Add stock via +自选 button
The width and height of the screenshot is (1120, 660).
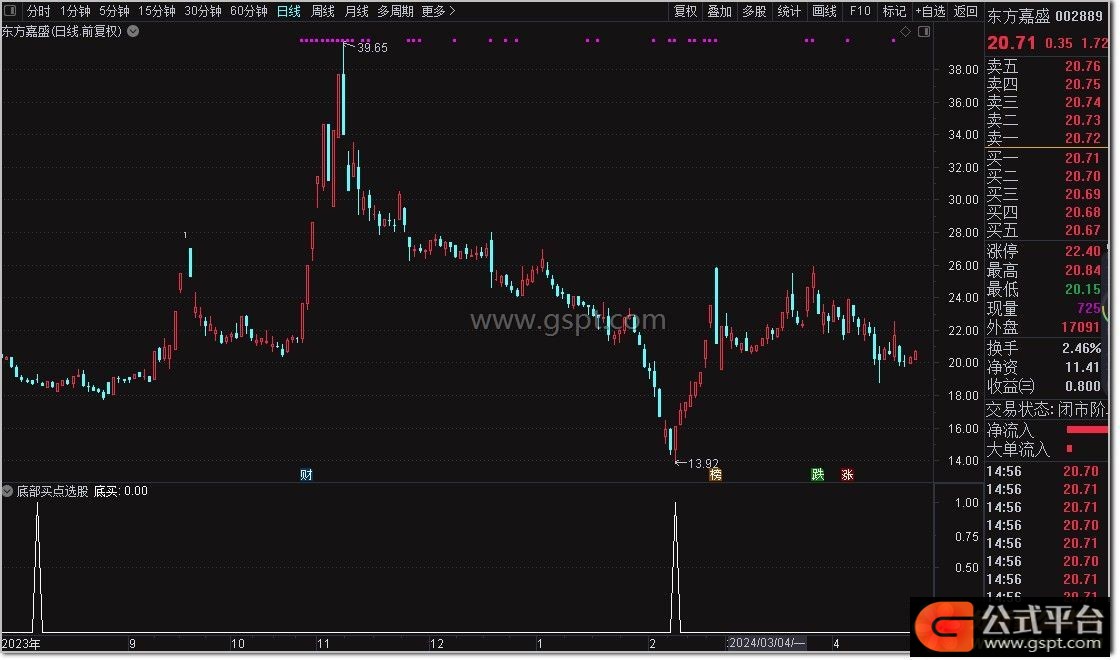click(x=930, y=11)
